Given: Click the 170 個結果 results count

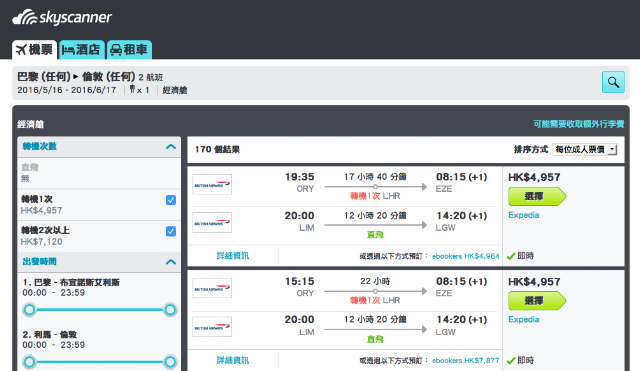Looking at the screenshot, I should point(217,149).
